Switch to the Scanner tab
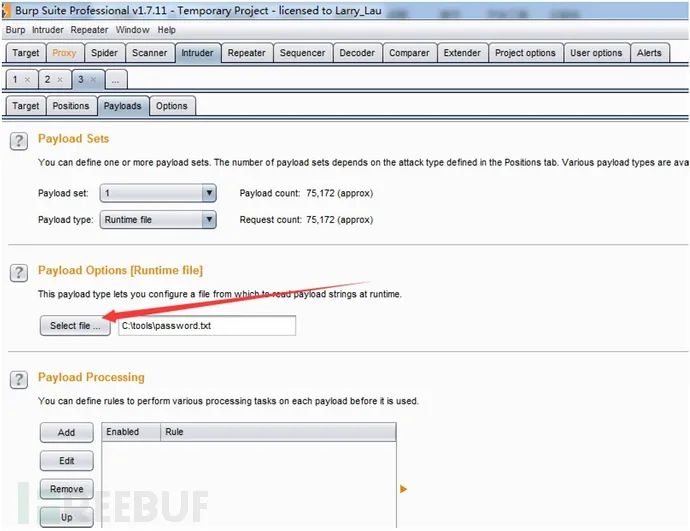This screenshot has width=690, height=531. [150, 53]
